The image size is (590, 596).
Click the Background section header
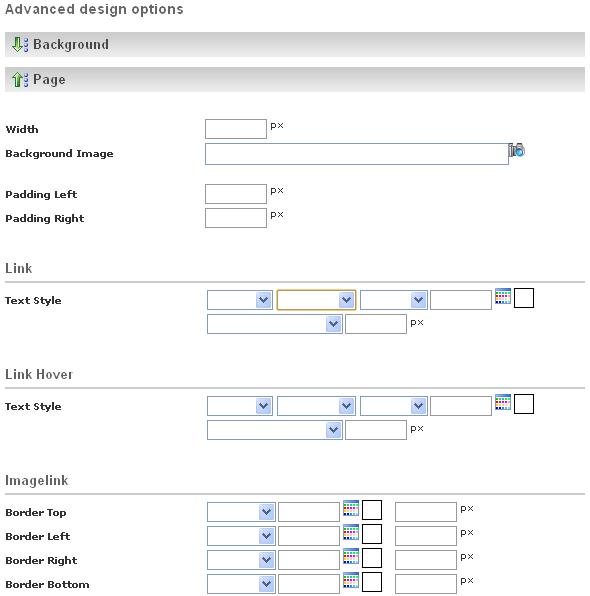[x=295, y=44]
